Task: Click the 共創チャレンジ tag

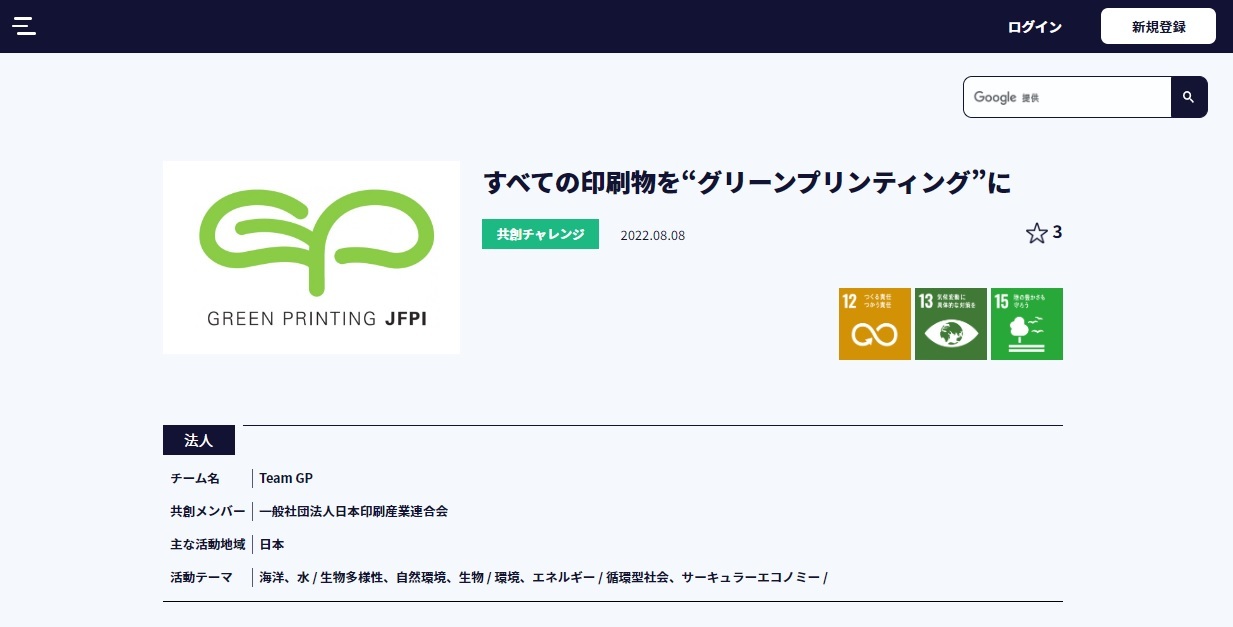Action: (540, 234)
